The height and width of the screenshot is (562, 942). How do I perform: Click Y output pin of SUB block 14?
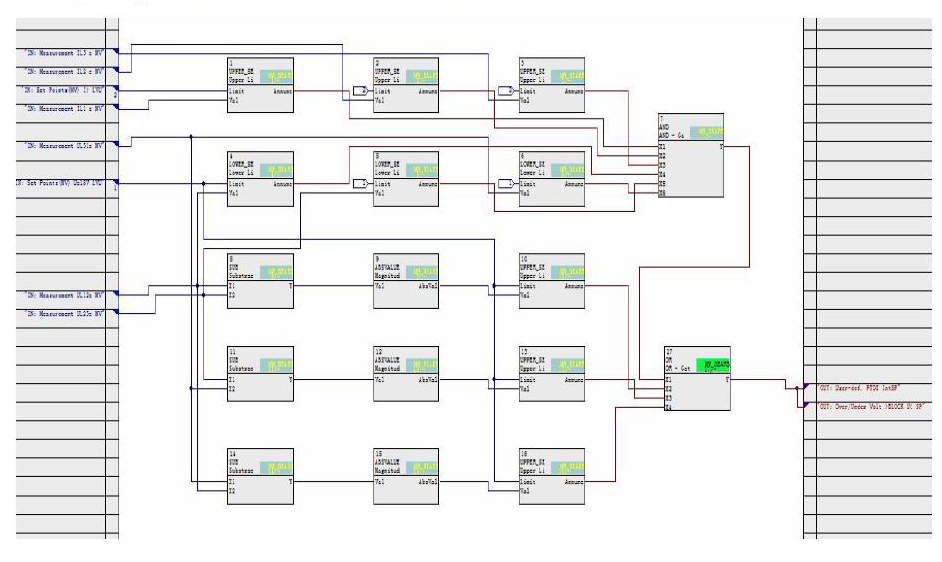pos(291,482)
